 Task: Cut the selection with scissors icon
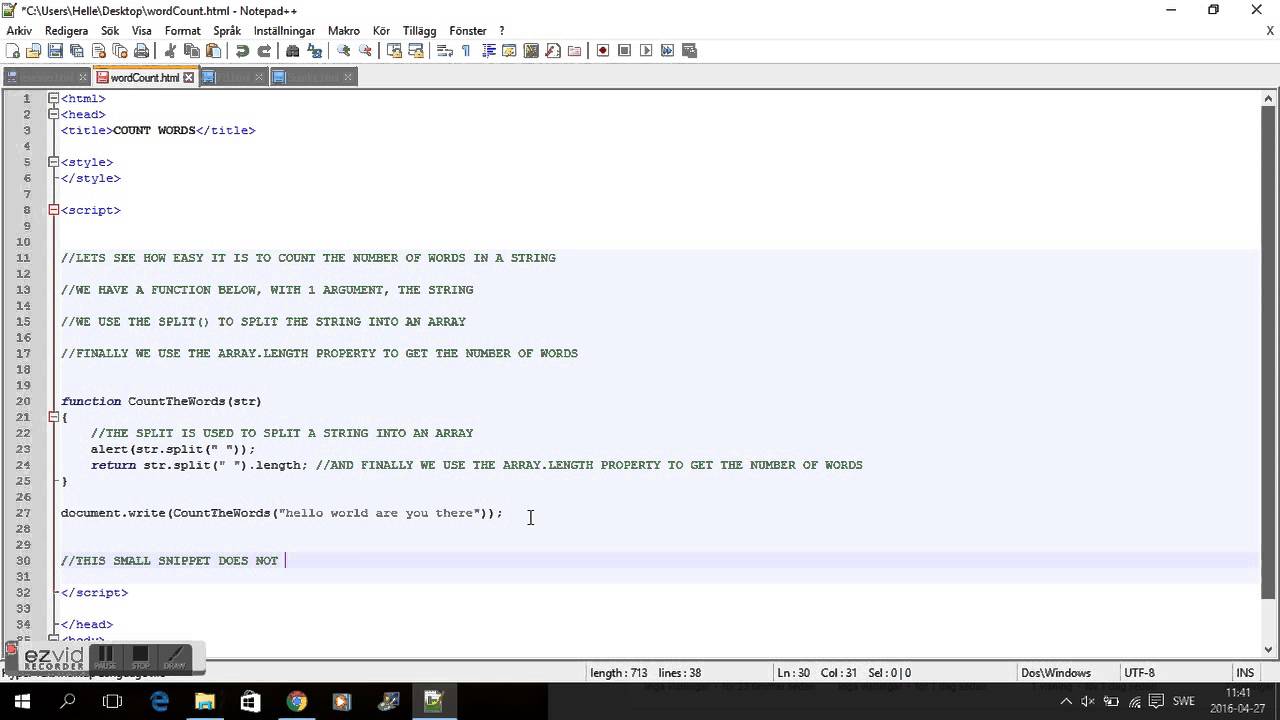pyautogui.click(x=170, y=51)
